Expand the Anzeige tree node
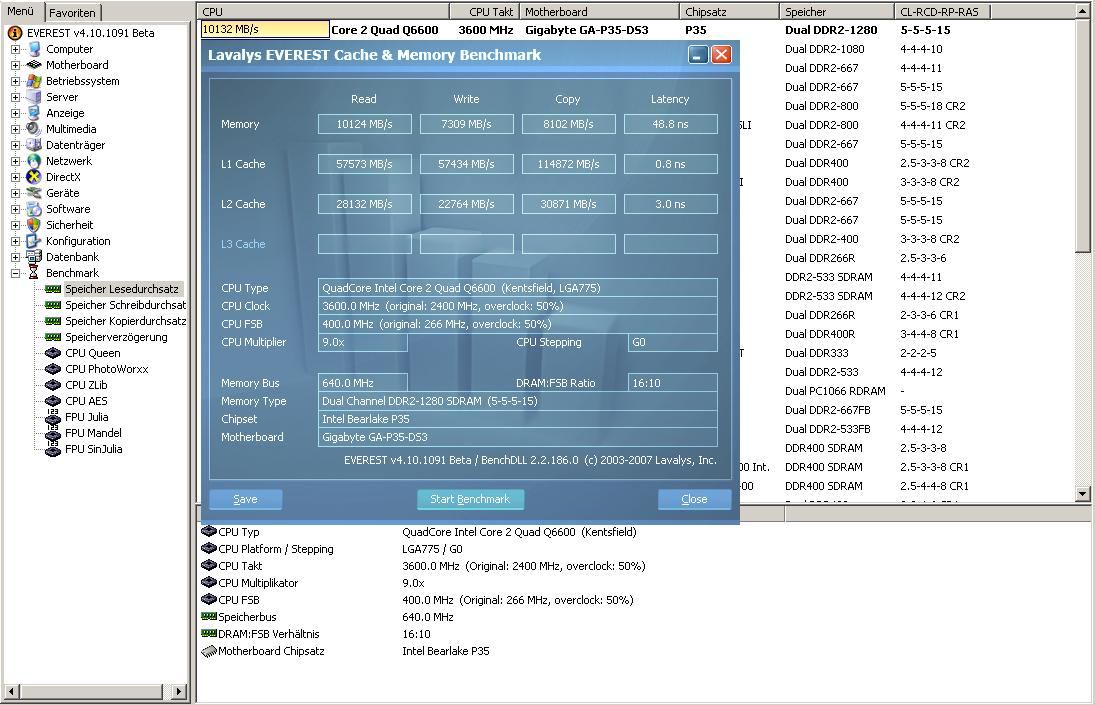Image resolution: width=1095 pixels, height=705 pixels. point(15,113)
